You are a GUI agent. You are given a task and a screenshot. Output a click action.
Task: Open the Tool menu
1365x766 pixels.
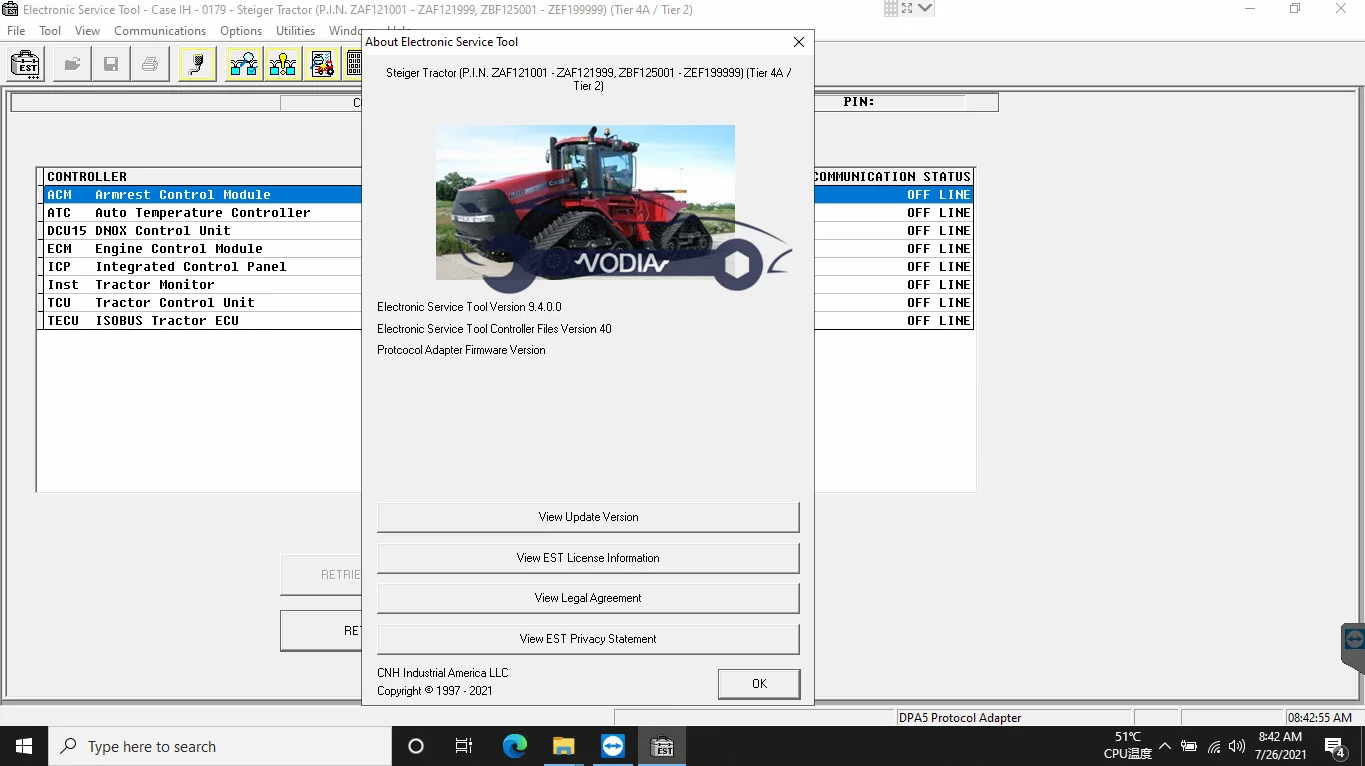[x=50, y=31]
